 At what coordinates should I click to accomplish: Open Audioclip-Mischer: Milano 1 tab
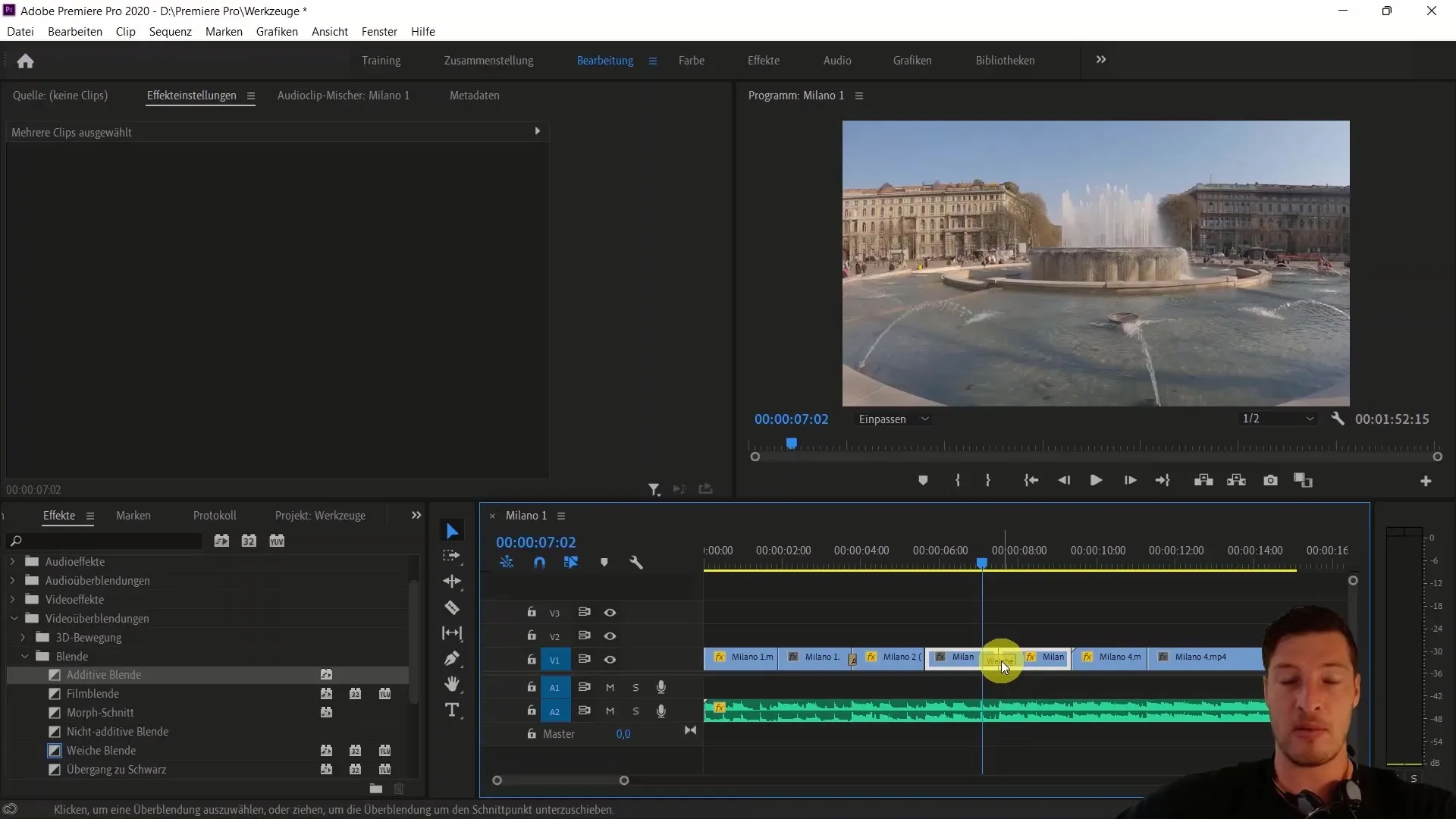tap(344, 96)
